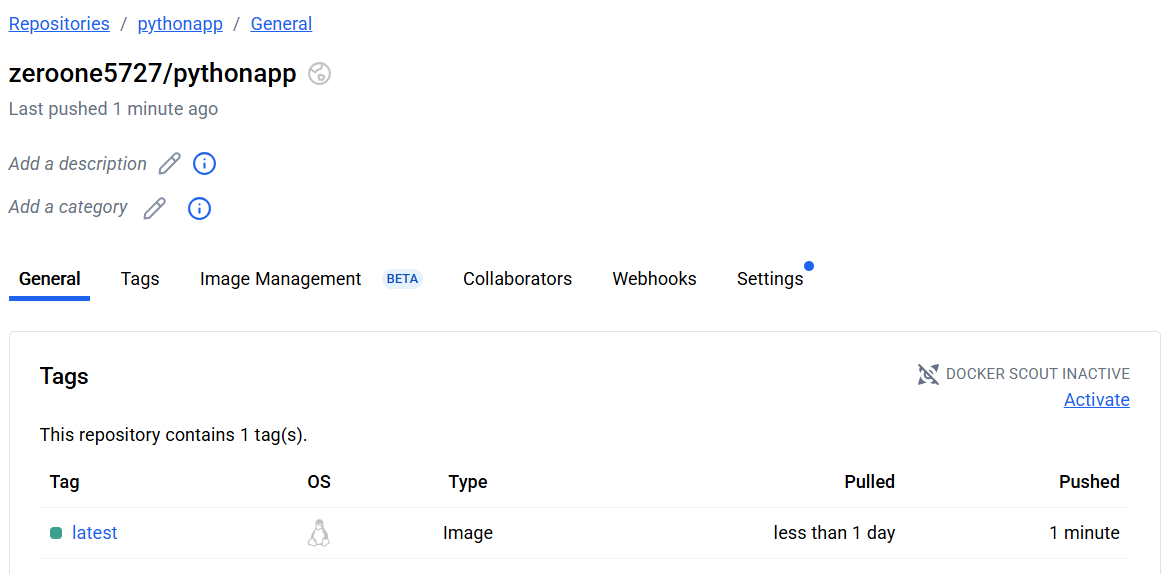Switch to the General tab
1168x574 pixels.
click(50, 279)
